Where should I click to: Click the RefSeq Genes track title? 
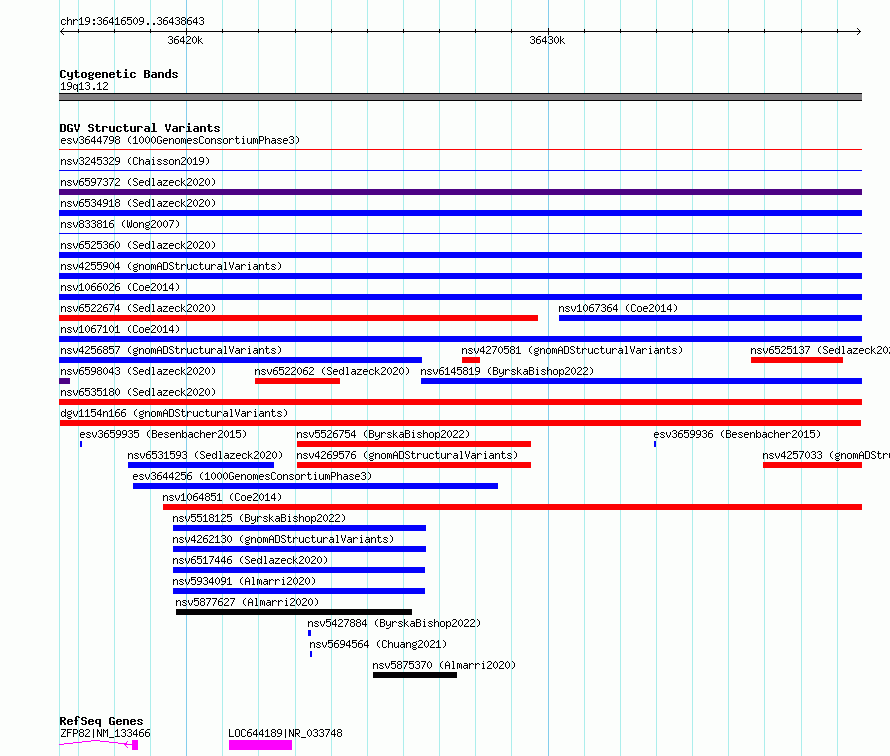click(101, 721)
